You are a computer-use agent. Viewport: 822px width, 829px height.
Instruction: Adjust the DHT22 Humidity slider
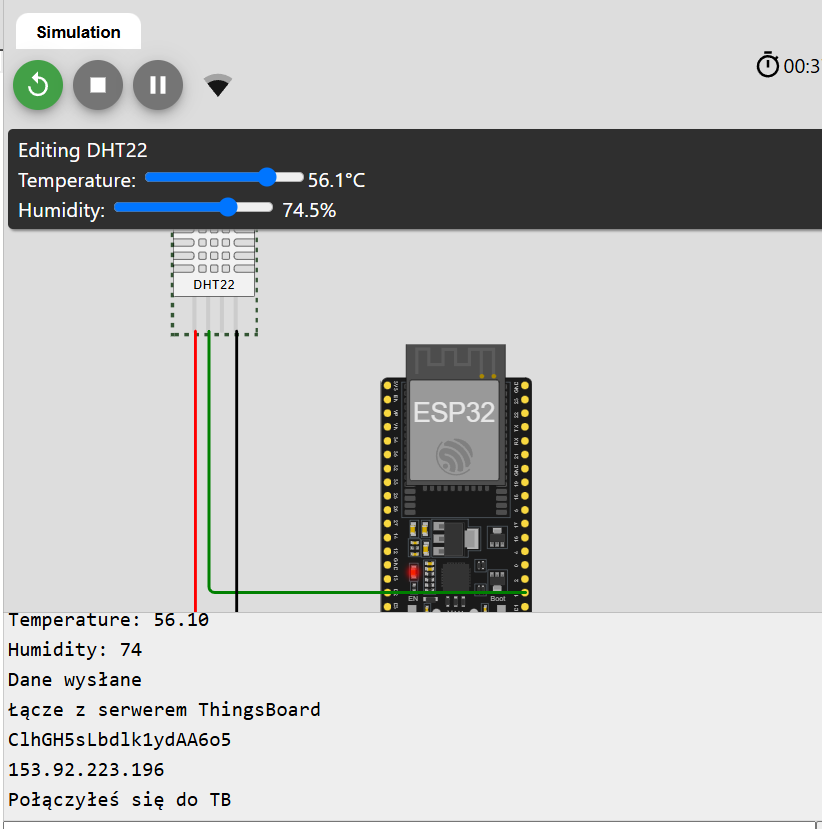point(193,207)
